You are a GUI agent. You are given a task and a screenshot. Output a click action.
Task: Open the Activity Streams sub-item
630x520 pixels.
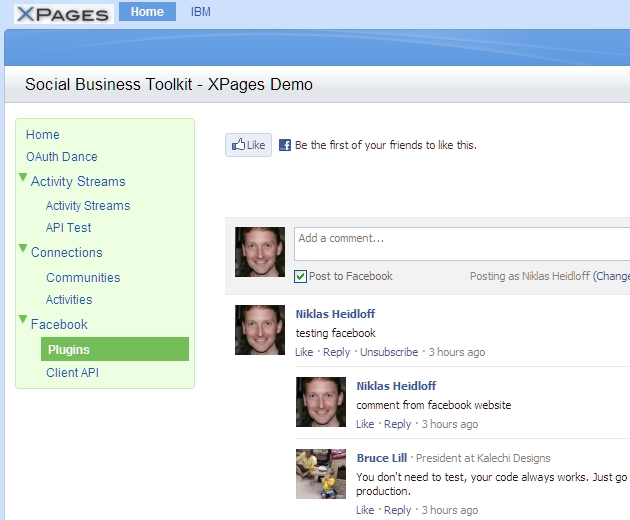coord(88,206)
